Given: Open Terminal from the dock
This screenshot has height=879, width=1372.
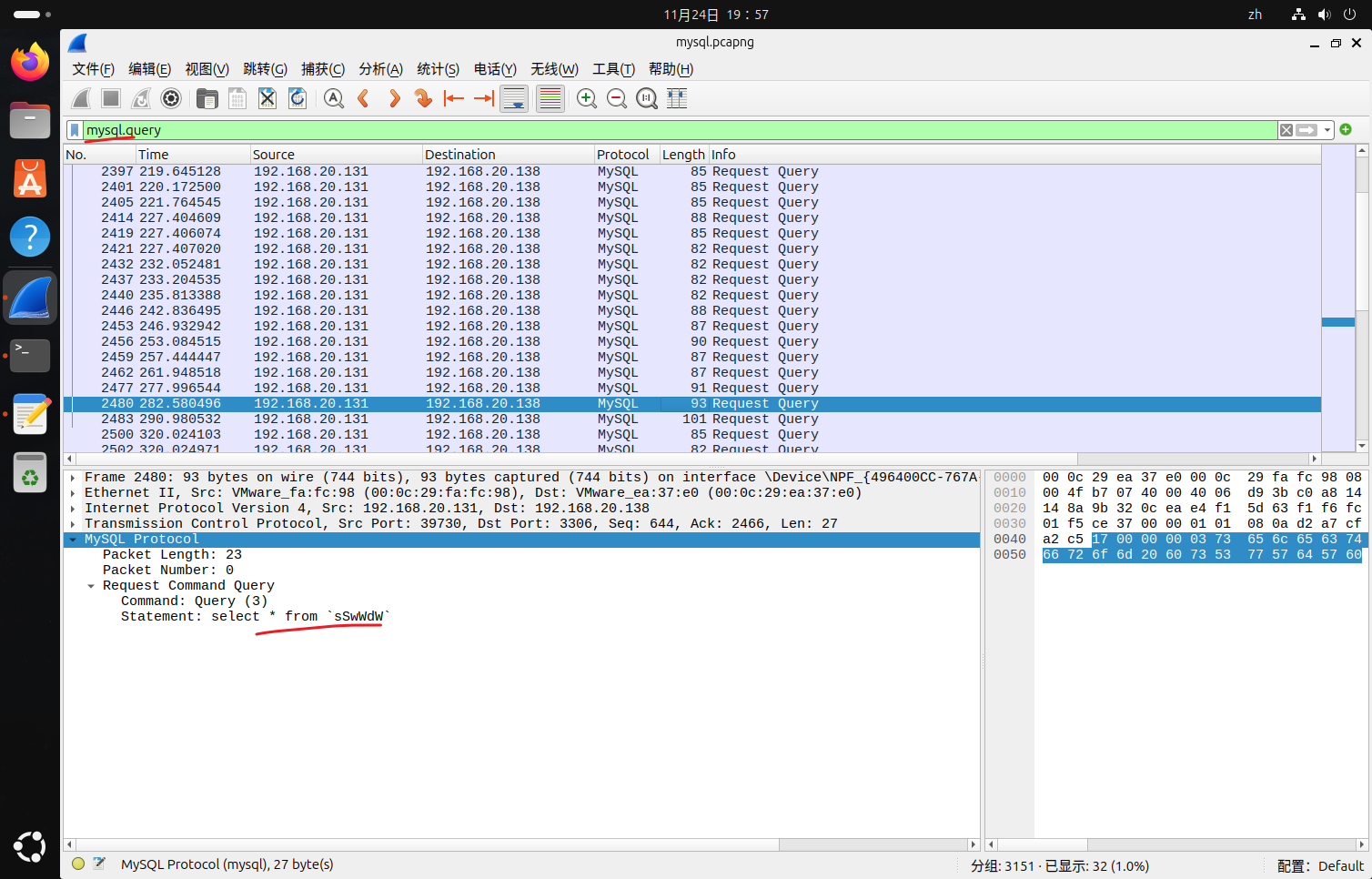Looking at the screenshot, I should coord(30,355).
